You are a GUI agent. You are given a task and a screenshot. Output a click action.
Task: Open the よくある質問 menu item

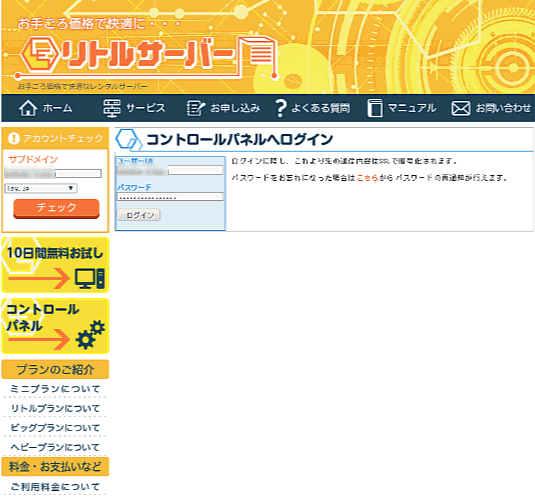point(313,108)
